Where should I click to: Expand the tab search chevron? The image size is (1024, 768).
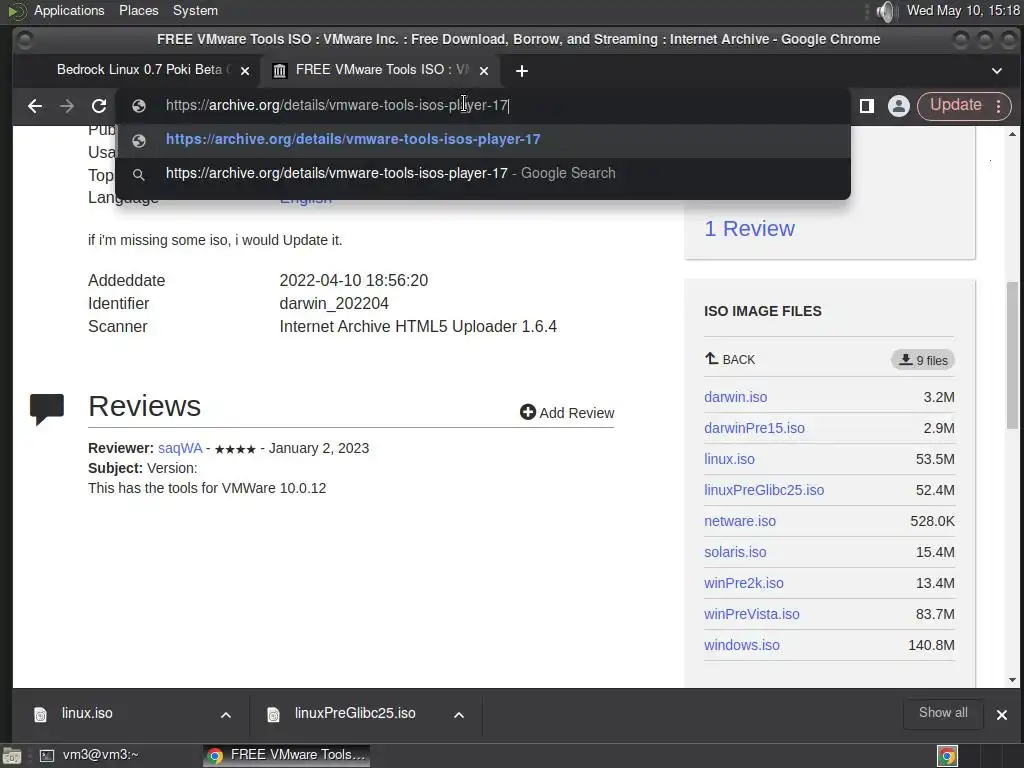(997, 71)
